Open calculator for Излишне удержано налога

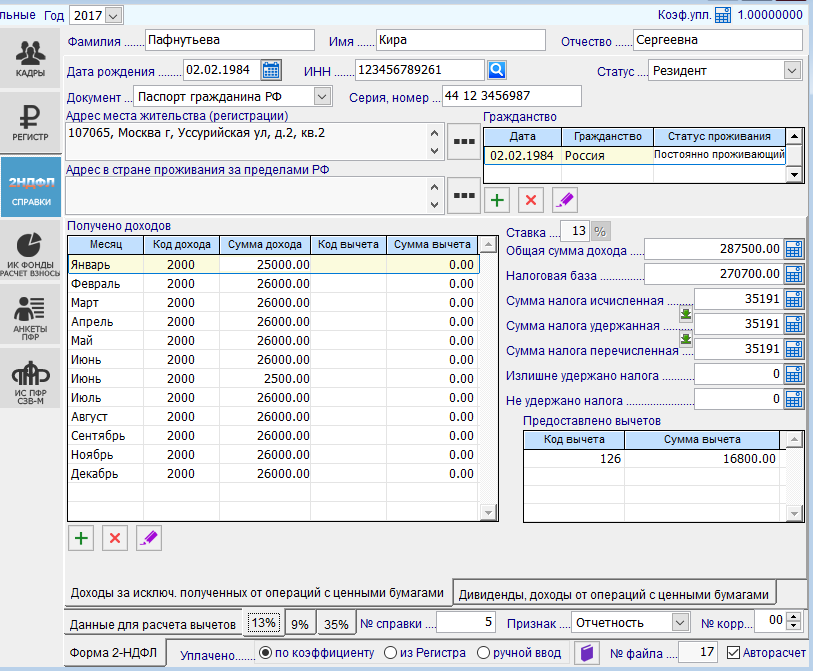pyautogui.click(x=793, y=374)
